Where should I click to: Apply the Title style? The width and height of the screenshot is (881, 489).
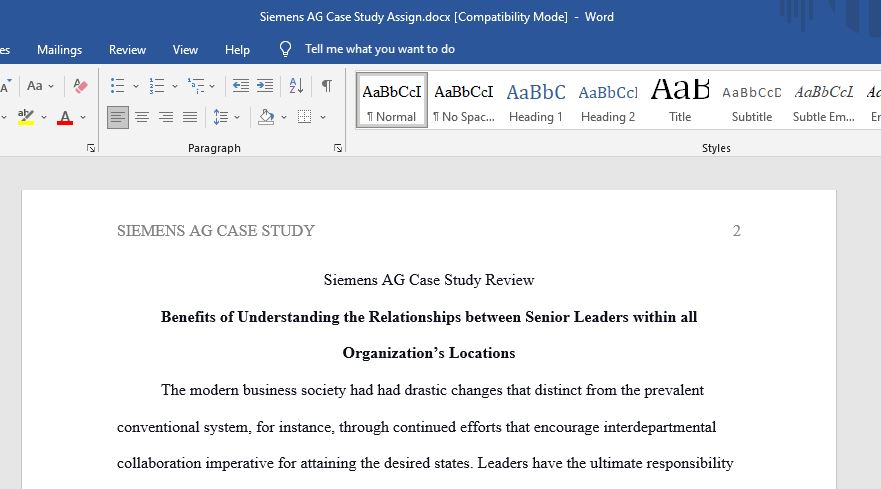680,101
